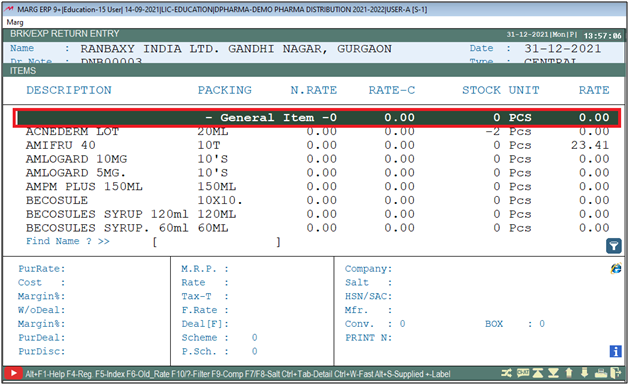Click the shuffle arrows icon in bottom bar
This screenshot has height=385, width=630.
point(506,373)
